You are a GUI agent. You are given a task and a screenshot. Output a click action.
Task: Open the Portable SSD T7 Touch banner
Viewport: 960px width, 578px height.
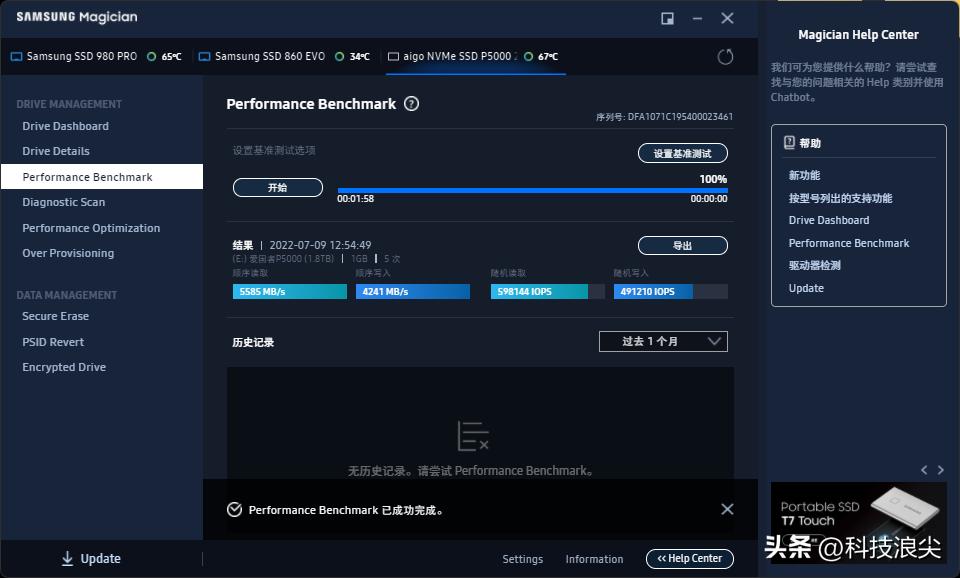(857, 512)
